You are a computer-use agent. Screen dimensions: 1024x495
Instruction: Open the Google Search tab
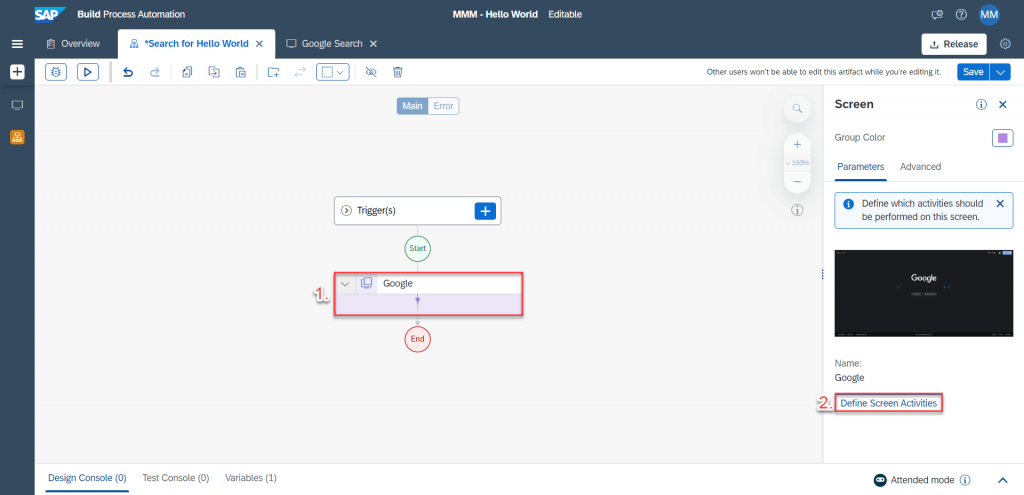(332, 44)
